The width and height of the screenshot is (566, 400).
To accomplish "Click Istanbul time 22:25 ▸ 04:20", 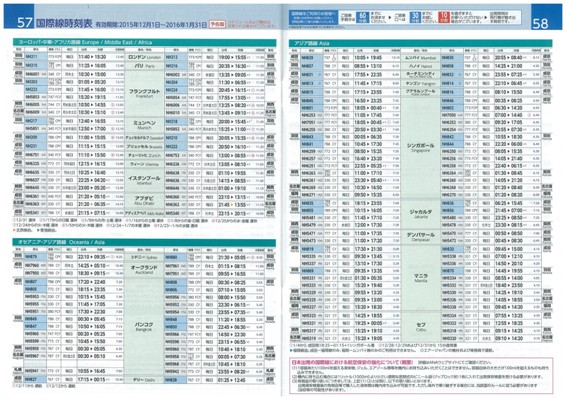I will tap(92, 180).
